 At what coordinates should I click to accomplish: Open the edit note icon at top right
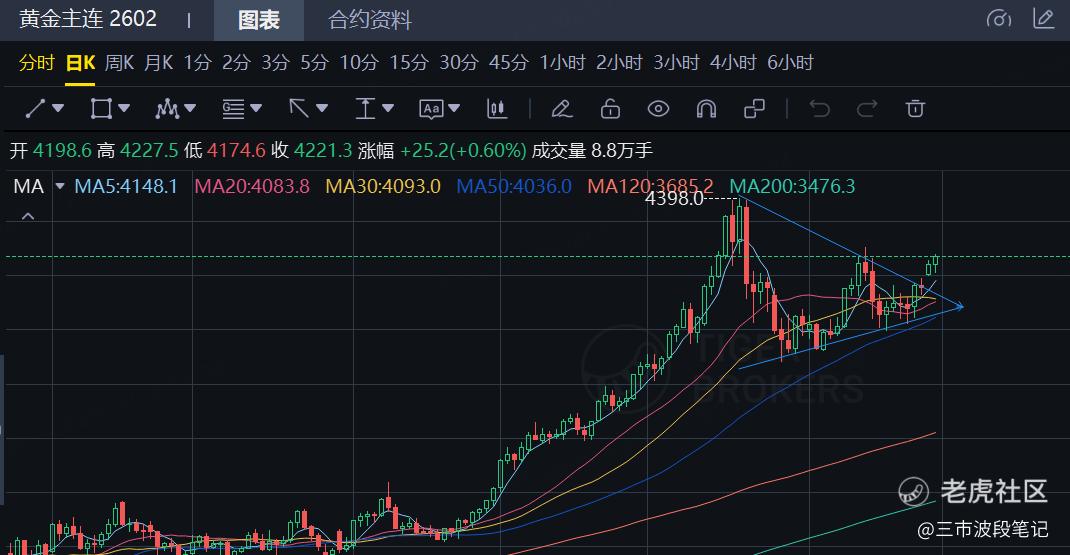(x=1043, y=18)
